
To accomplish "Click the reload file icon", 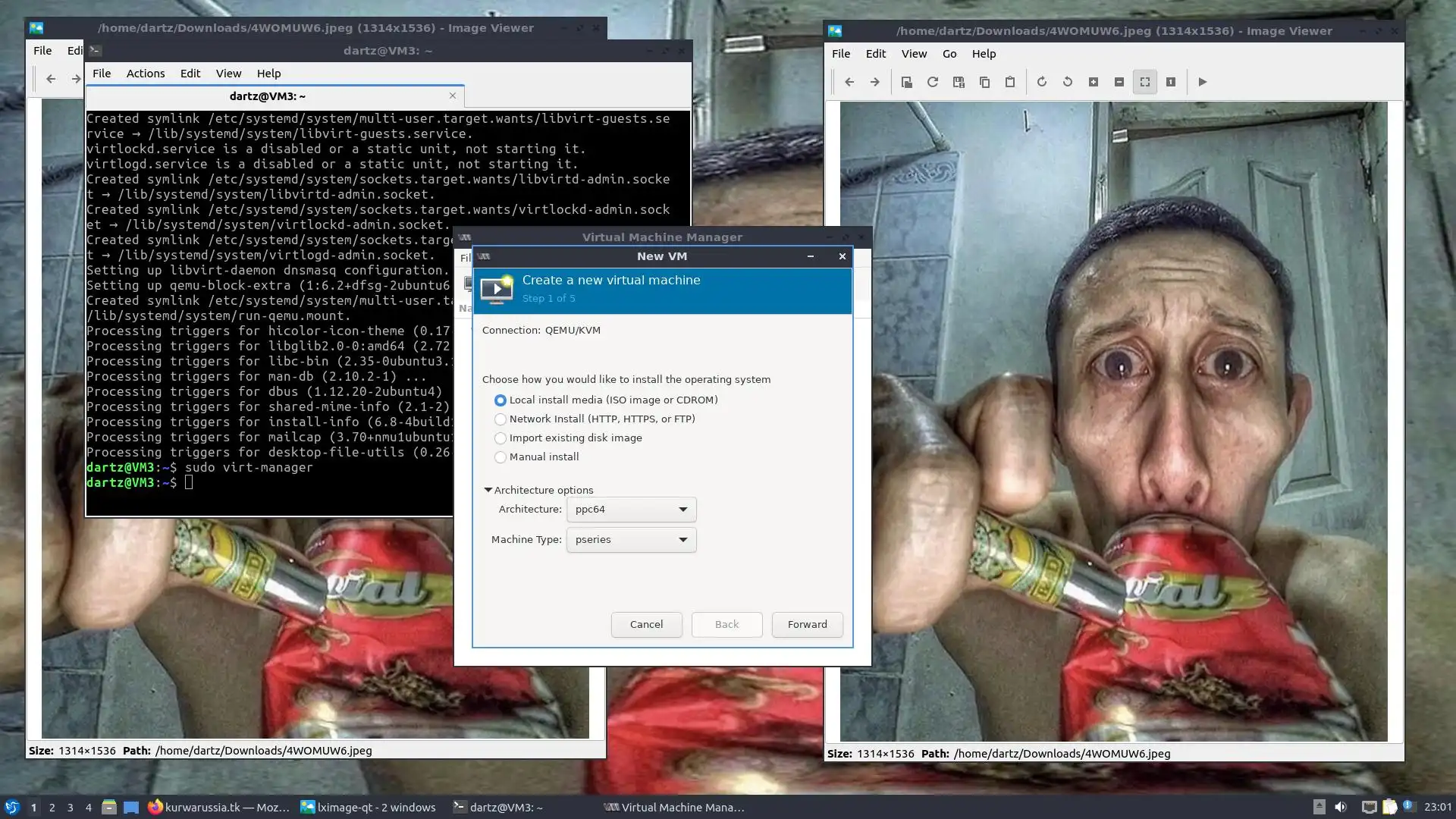I will point(933,82).
